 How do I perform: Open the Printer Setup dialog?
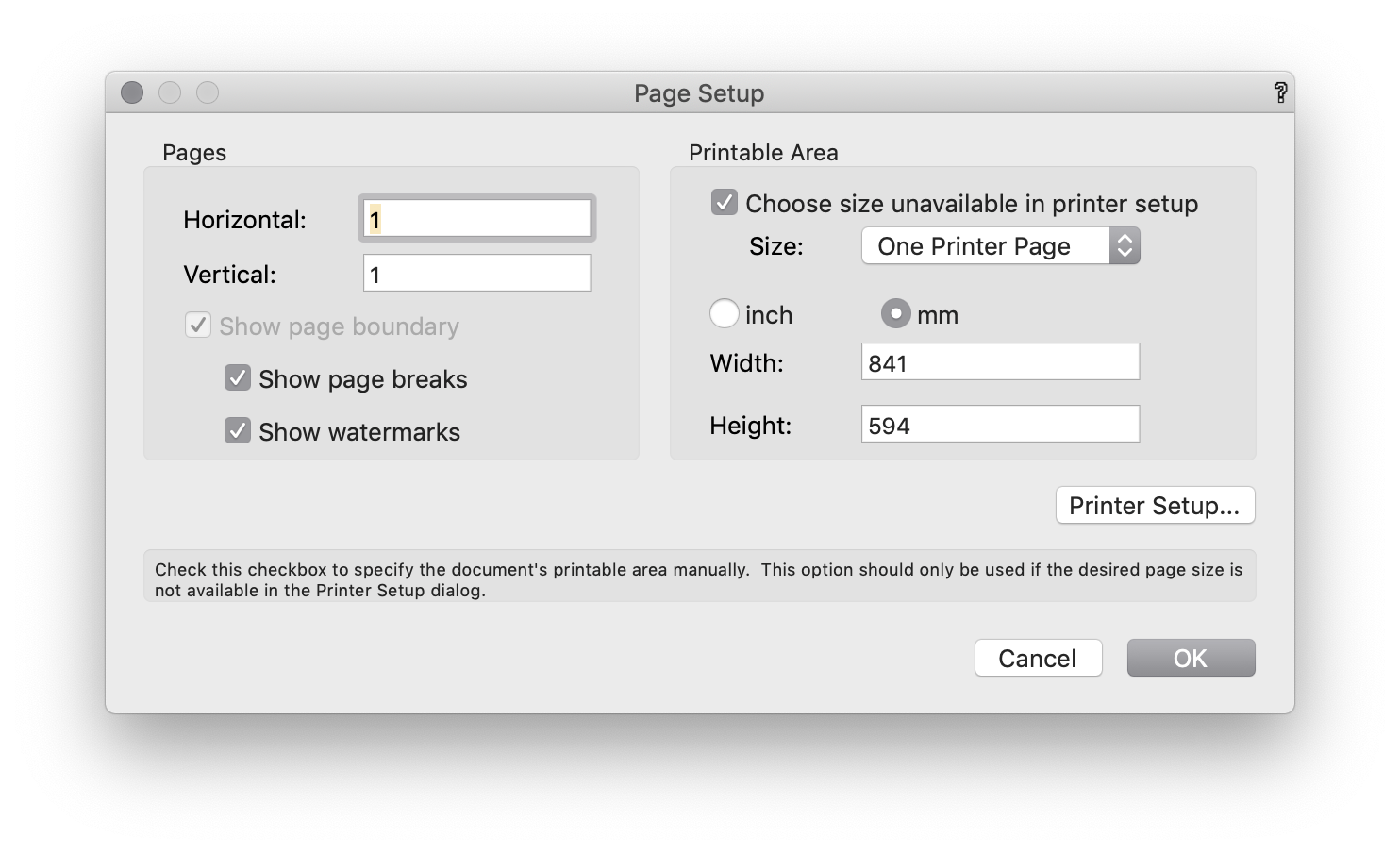[x=1155, y=505]
